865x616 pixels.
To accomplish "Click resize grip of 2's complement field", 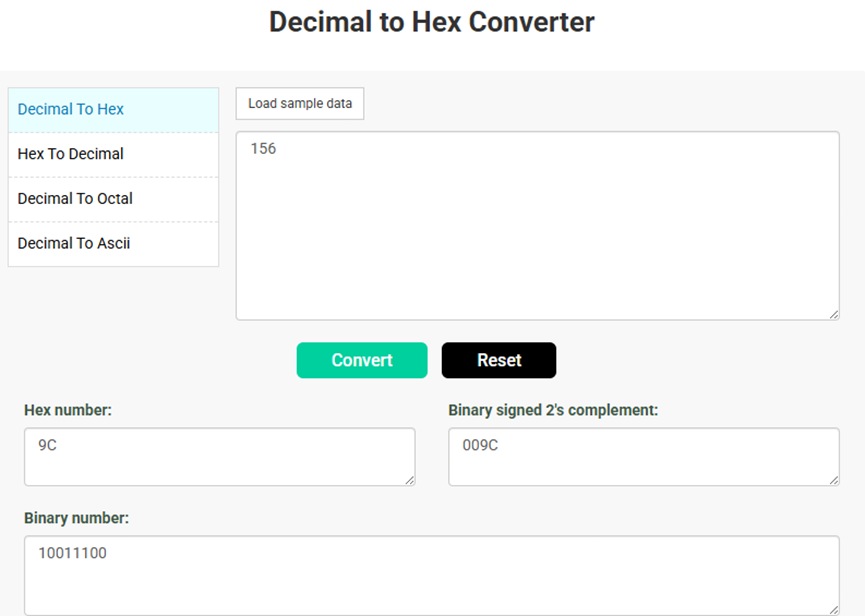I will click(833, 480).
